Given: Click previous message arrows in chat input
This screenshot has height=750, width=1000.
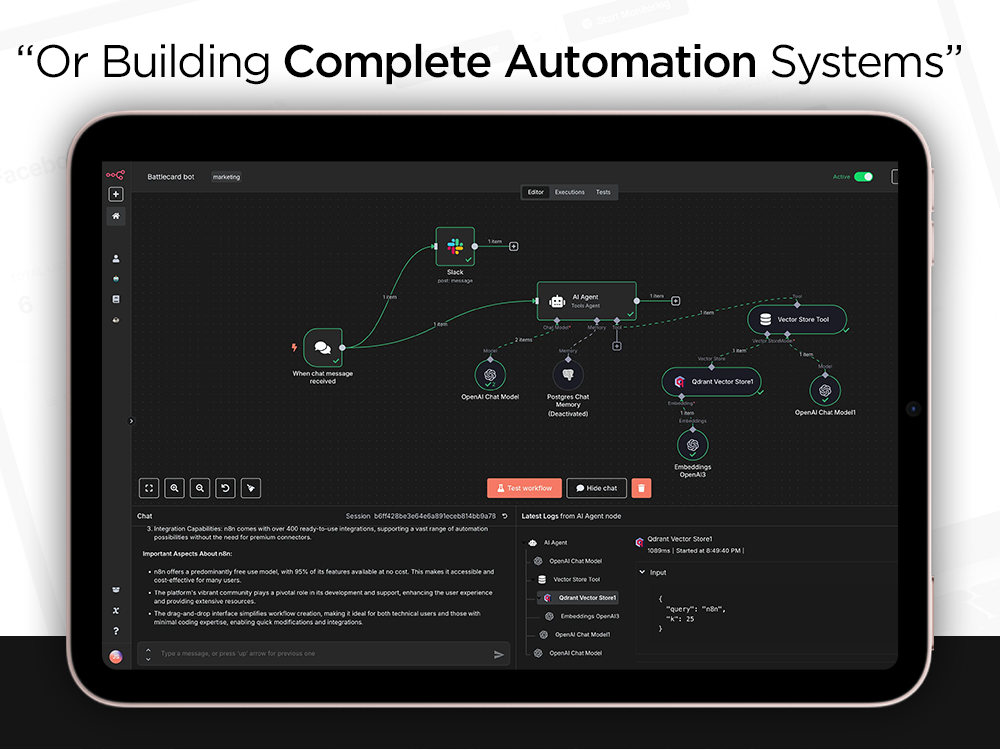Looking at the screenshot, I should tap(148, 654).
